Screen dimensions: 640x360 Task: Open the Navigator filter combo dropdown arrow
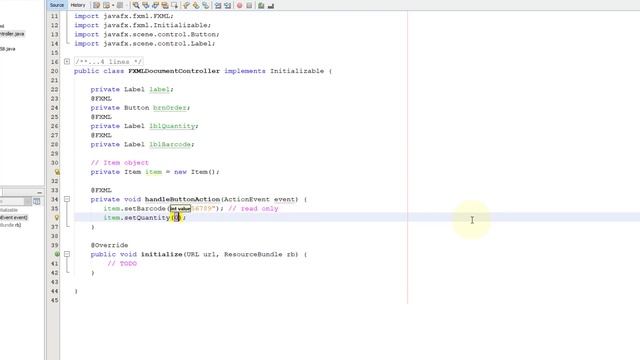(x=28, y=201)
